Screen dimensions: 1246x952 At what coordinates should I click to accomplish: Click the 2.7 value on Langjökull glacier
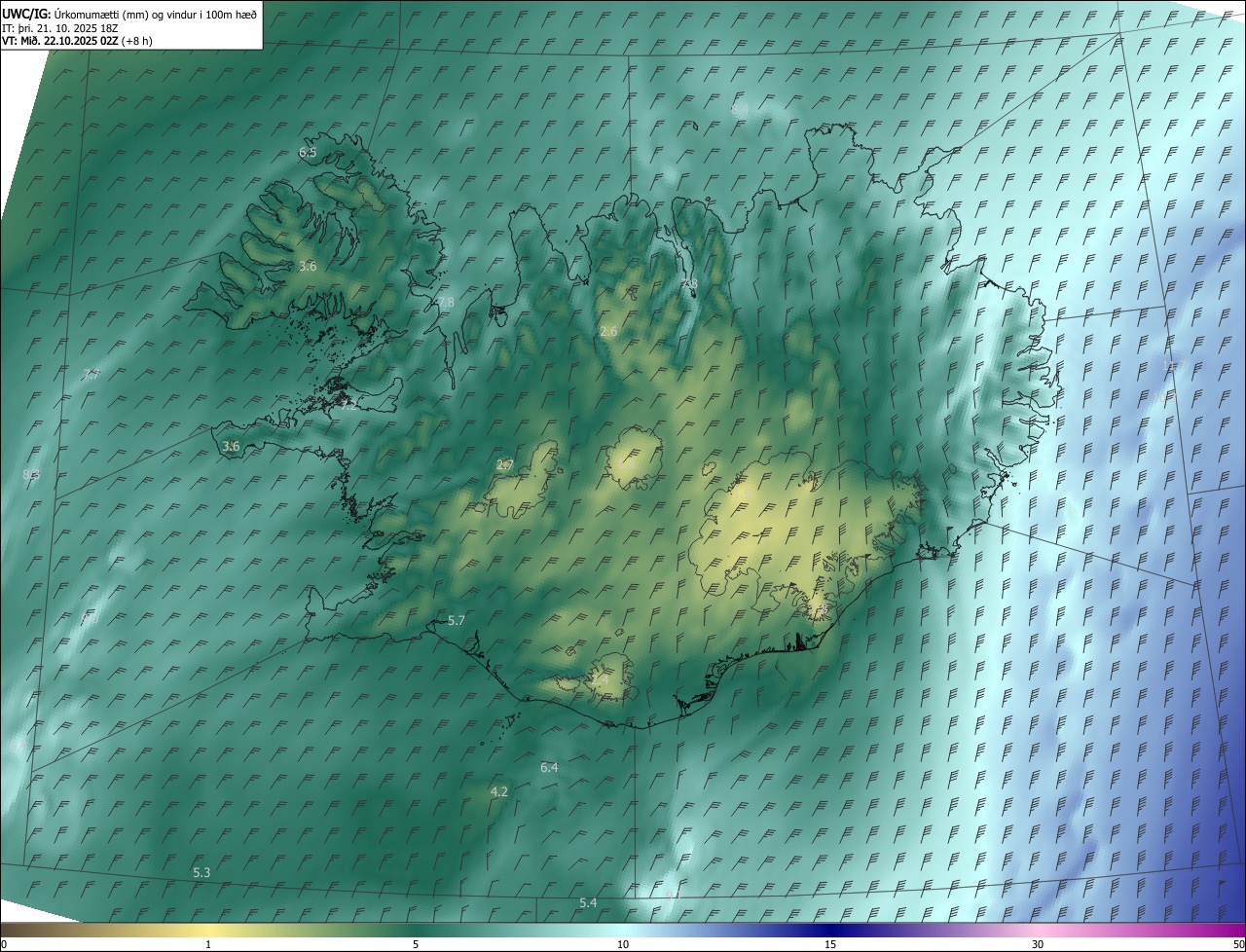(x=504, y=465)
